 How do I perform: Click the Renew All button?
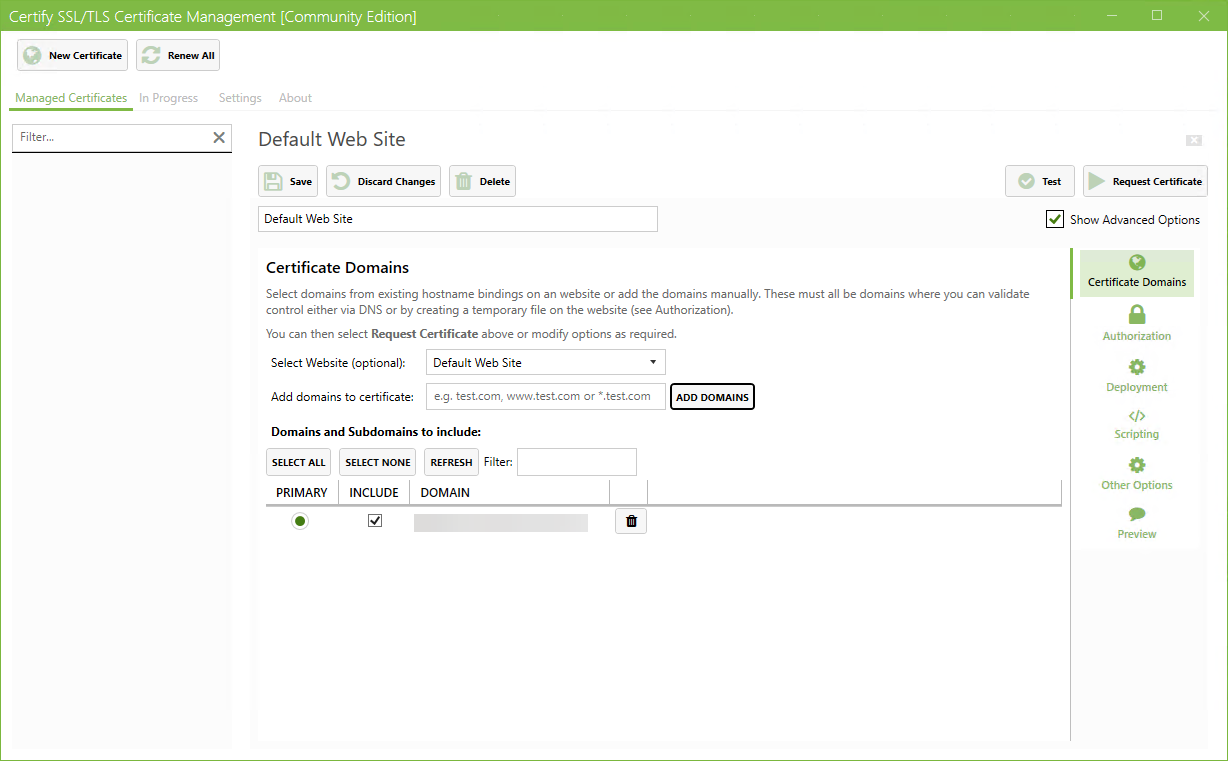[x=178, y=56]
